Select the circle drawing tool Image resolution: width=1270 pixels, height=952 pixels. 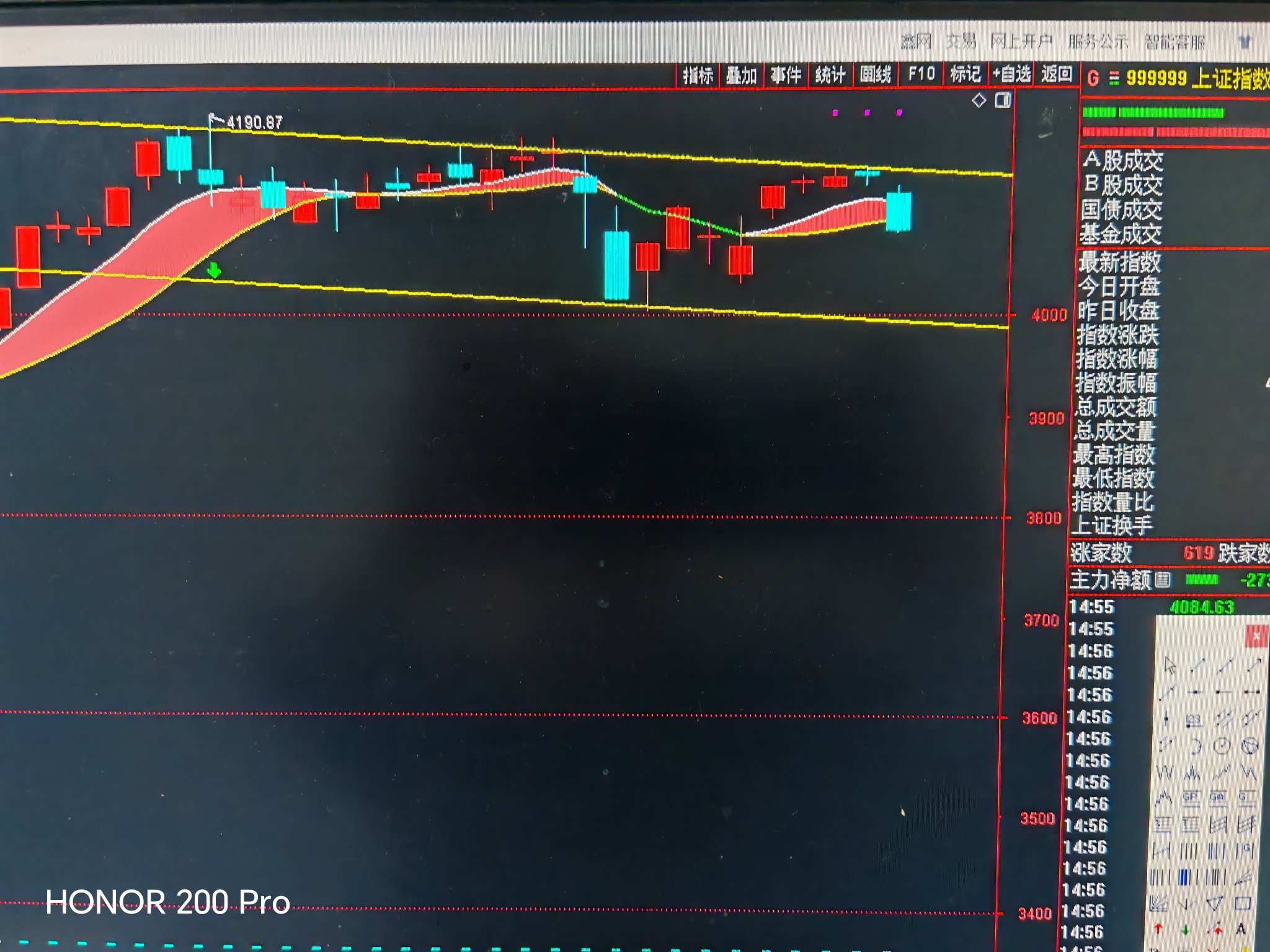1222,746
